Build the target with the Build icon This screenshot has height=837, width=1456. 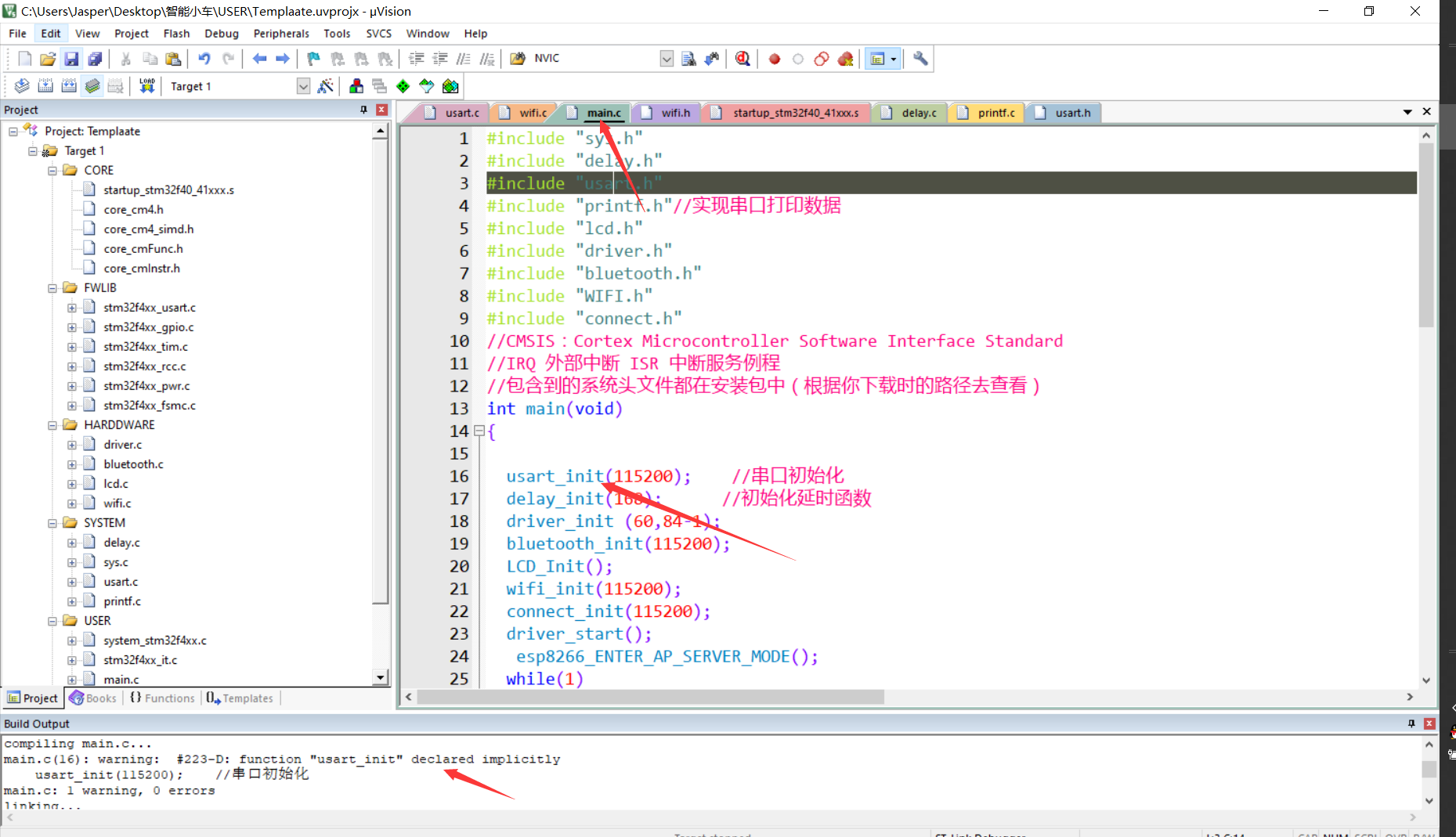pos(45,86)
